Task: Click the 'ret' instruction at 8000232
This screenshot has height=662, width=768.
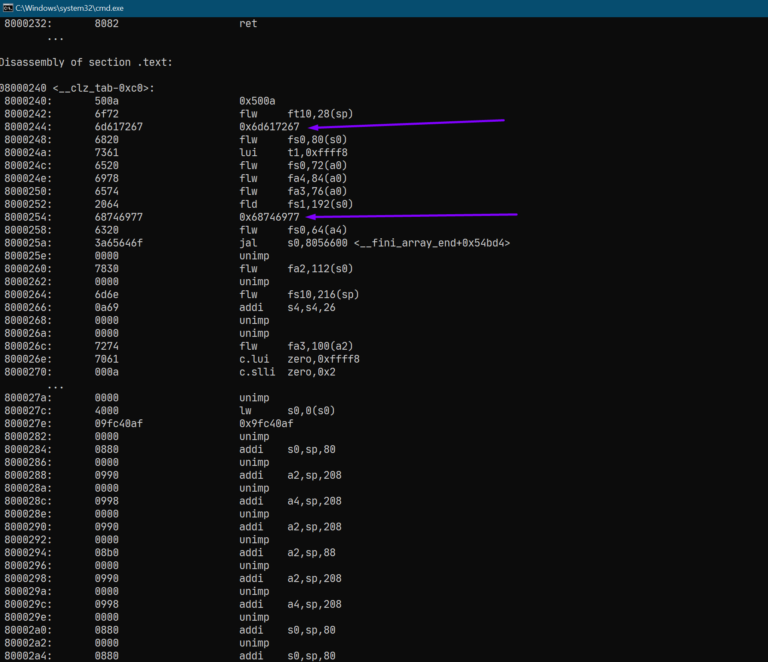Action: [x=248, y=24]
